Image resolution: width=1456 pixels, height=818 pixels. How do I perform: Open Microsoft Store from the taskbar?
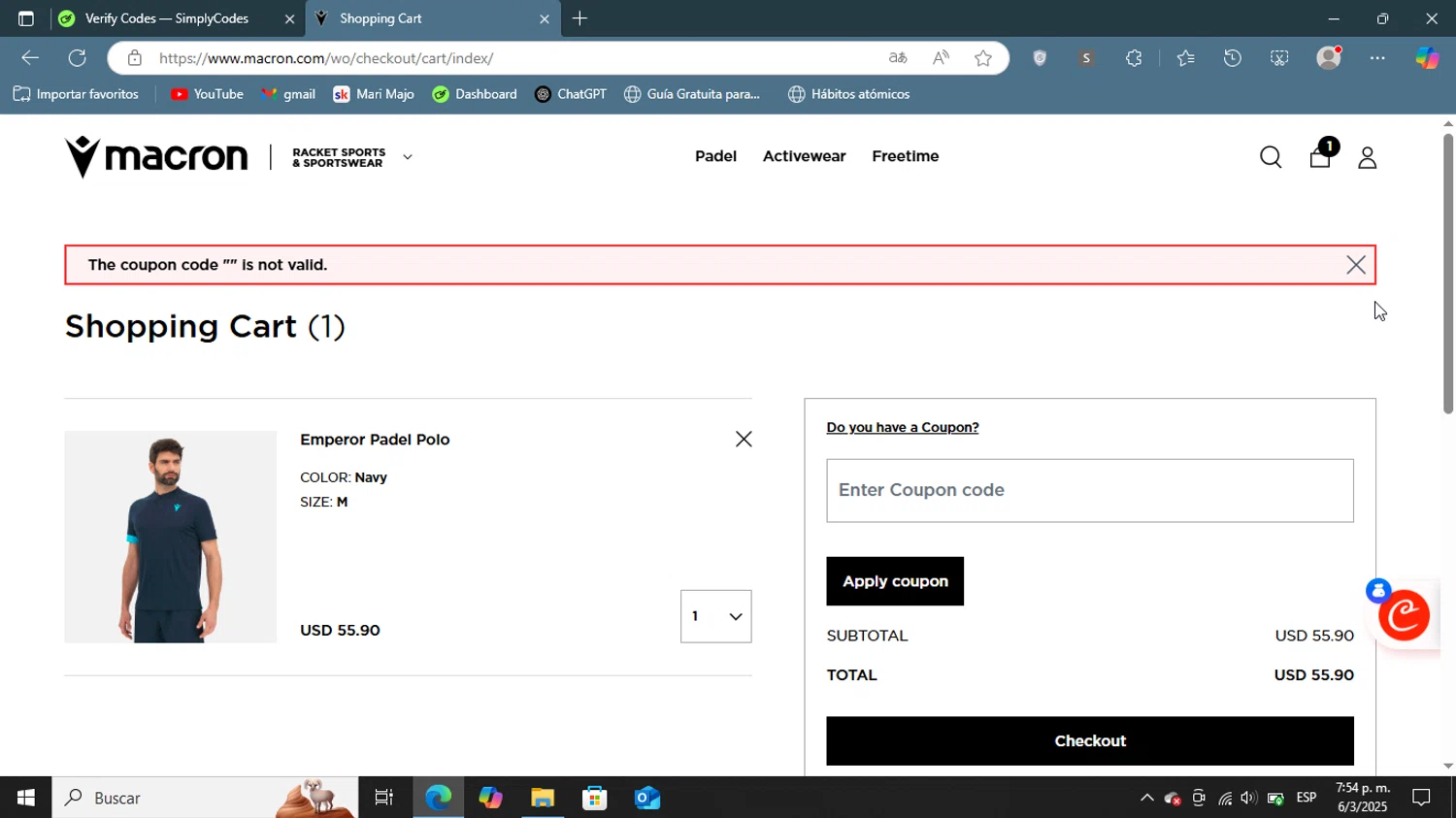[595, 798]
